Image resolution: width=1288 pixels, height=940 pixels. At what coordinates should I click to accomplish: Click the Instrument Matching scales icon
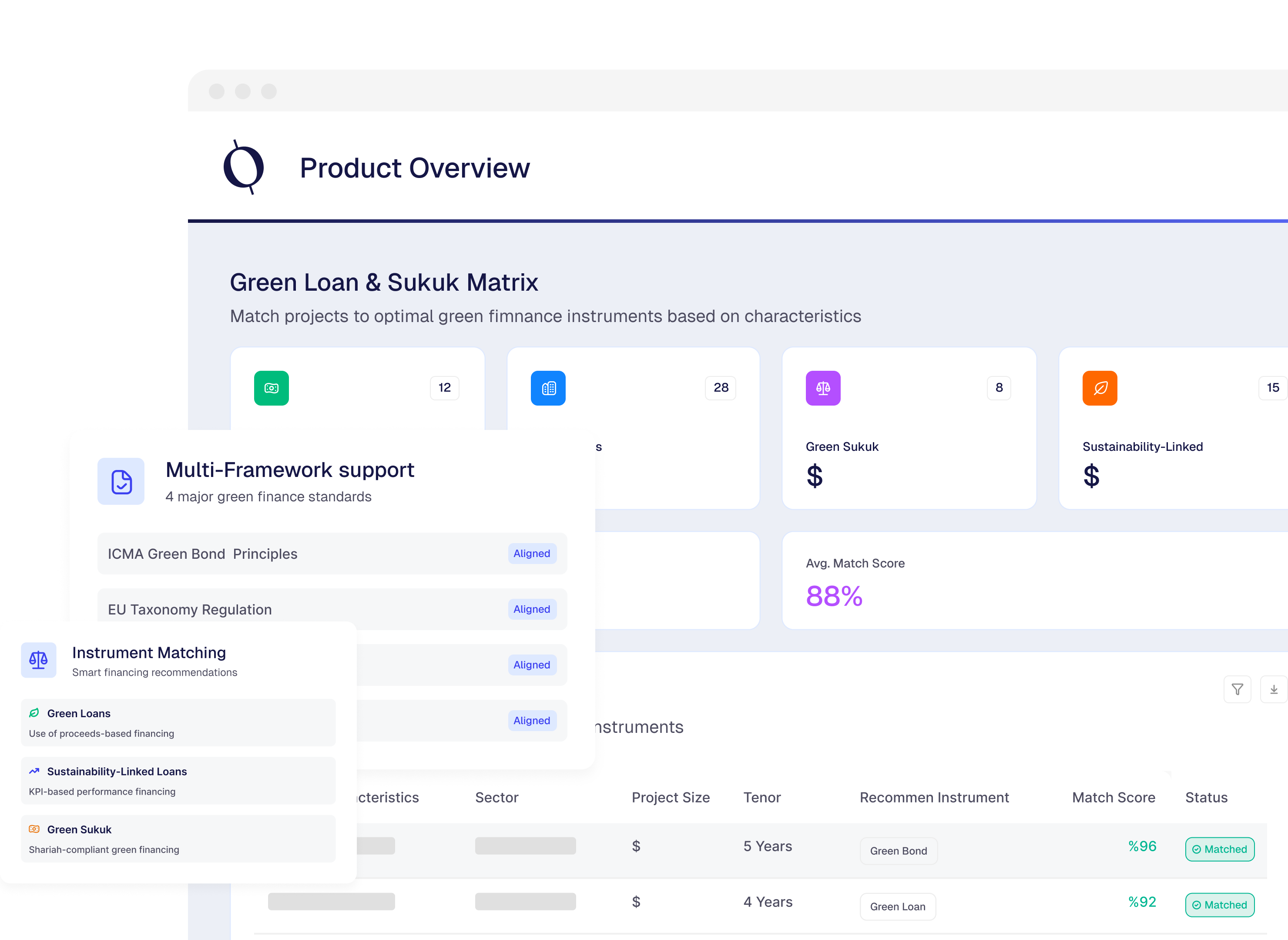[x=39, y=660]
